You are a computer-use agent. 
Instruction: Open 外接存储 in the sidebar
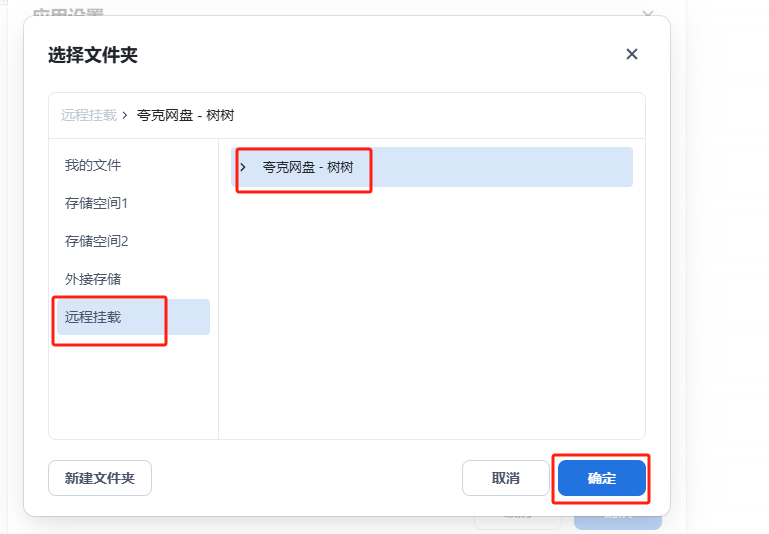pos(93,279)
